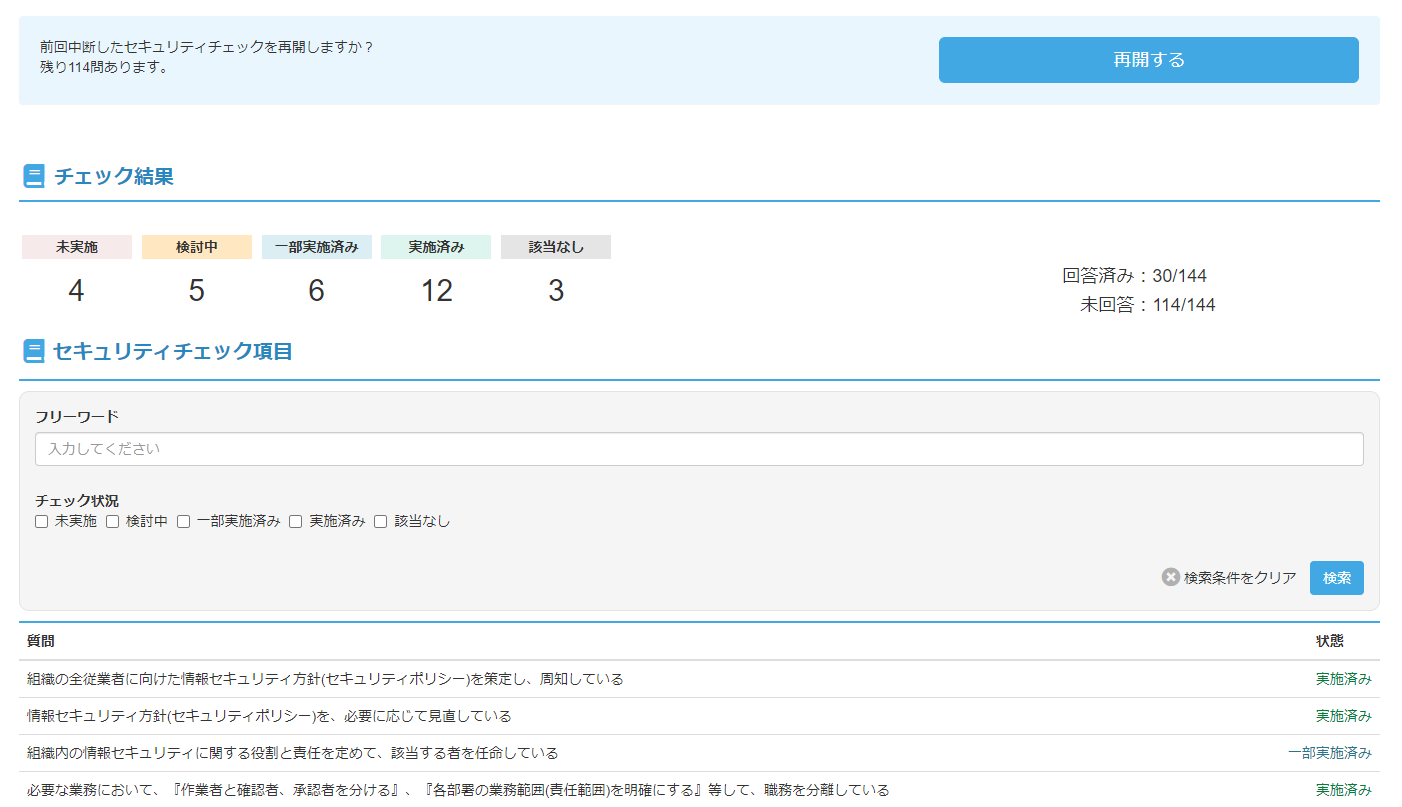Click the pink 未実施 status badge
Screen dimensions: 1402x807
(77, 247)
